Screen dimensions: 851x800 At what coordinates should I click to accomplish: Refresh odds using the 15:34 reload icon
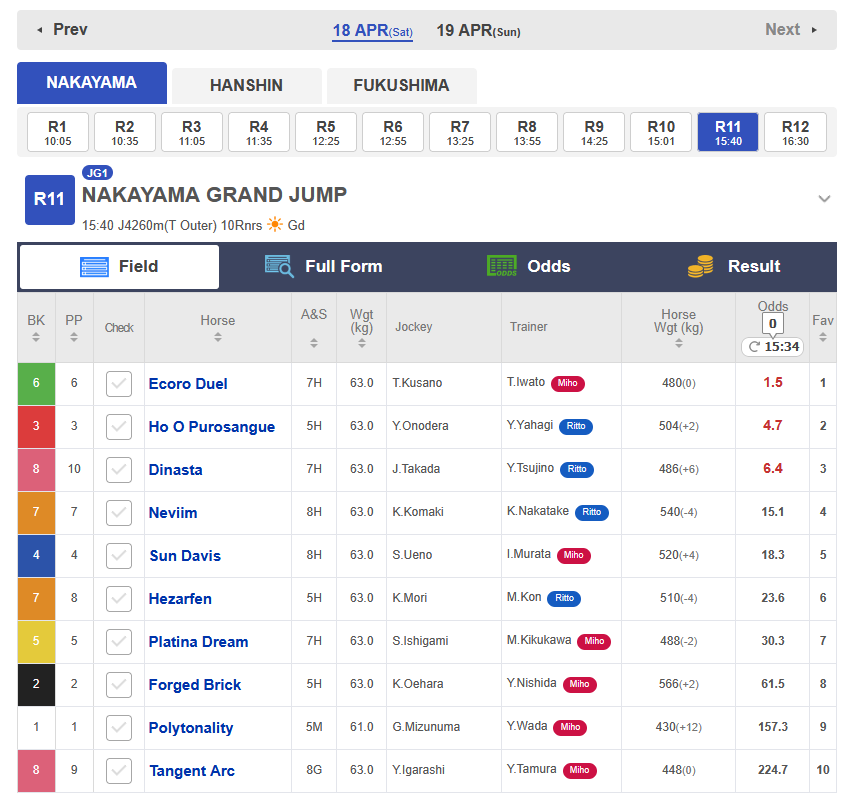pyautogui.click(x=754, y=347)
